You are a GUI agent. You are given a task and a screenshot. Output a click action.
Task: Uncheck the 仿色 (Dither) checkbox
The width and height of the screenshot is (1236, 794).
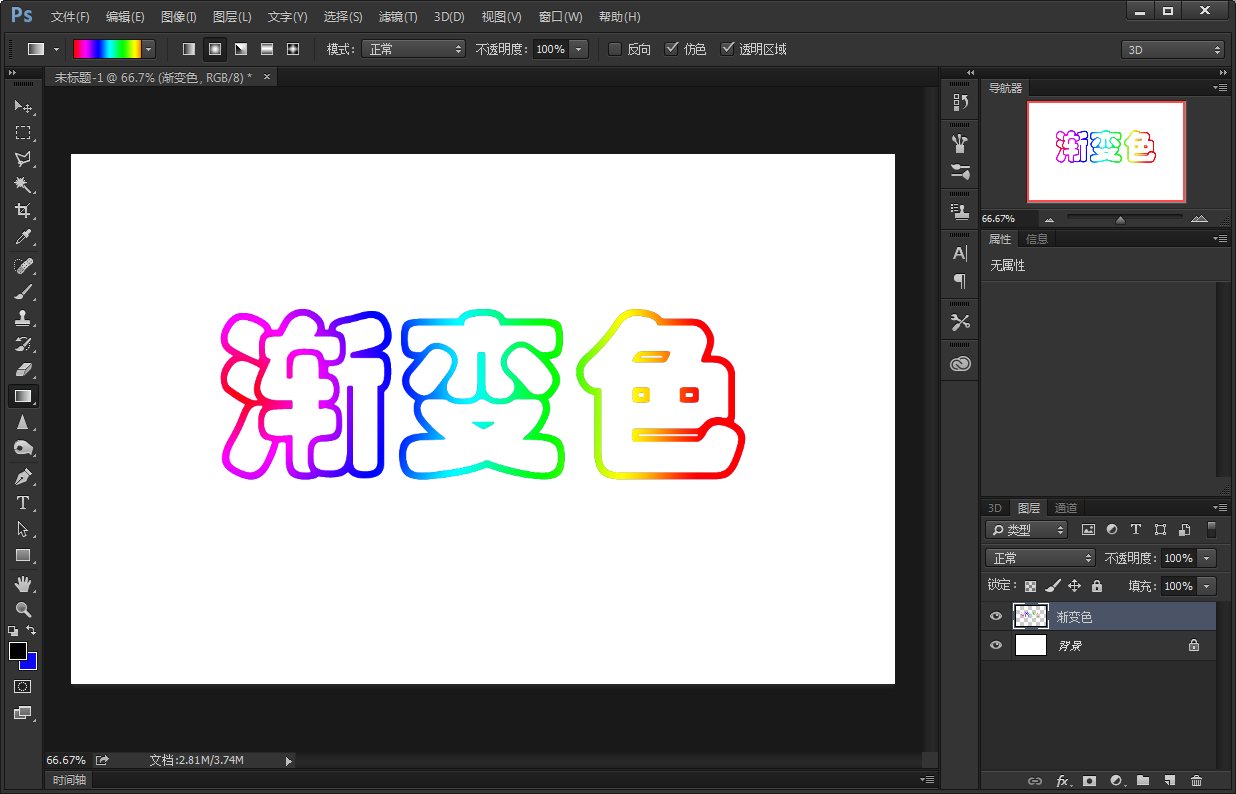pyautogui.click(x=671, y=49)
